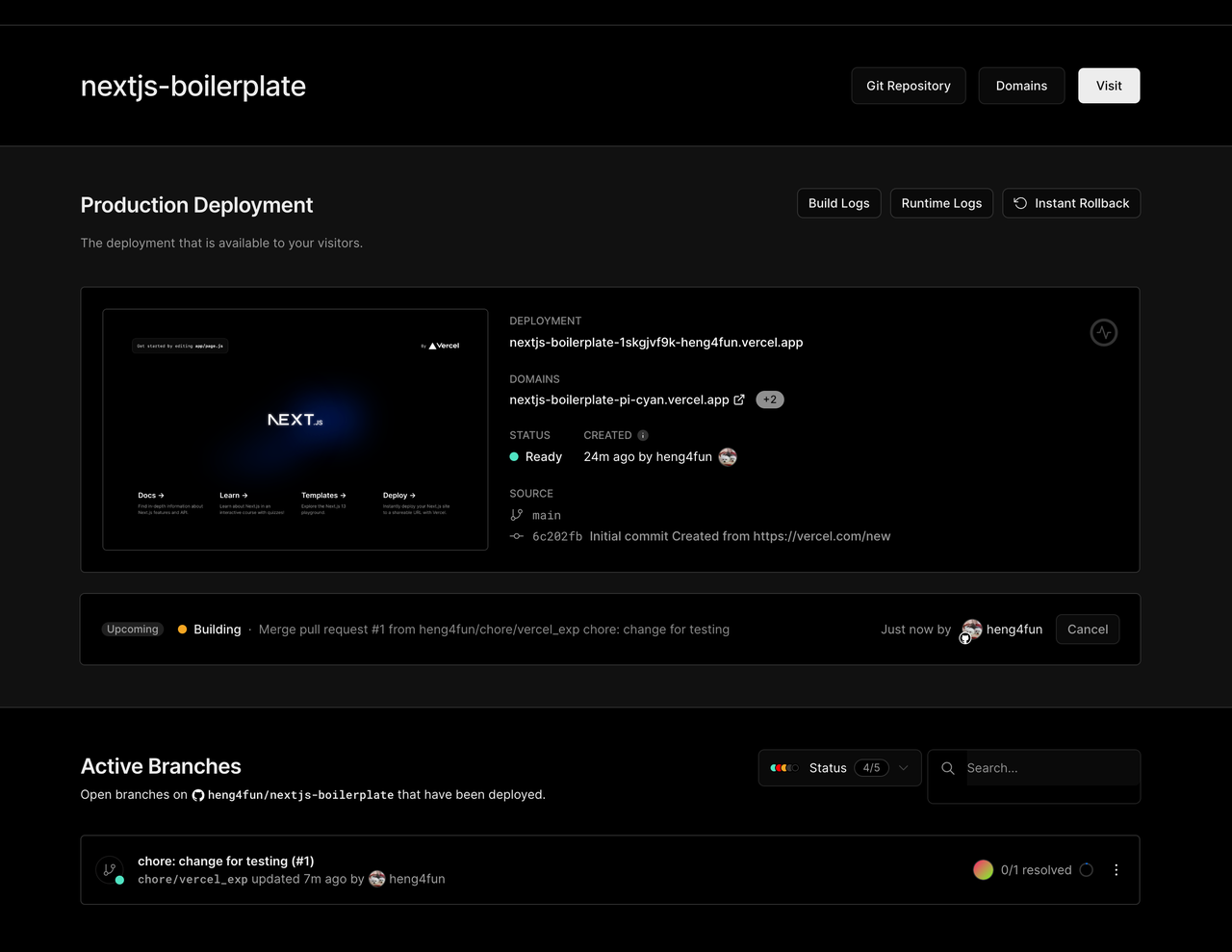Click the small avatar beside heng4fun in branch row
This screenshot has height=952, width=1232.
pos(377,879)
